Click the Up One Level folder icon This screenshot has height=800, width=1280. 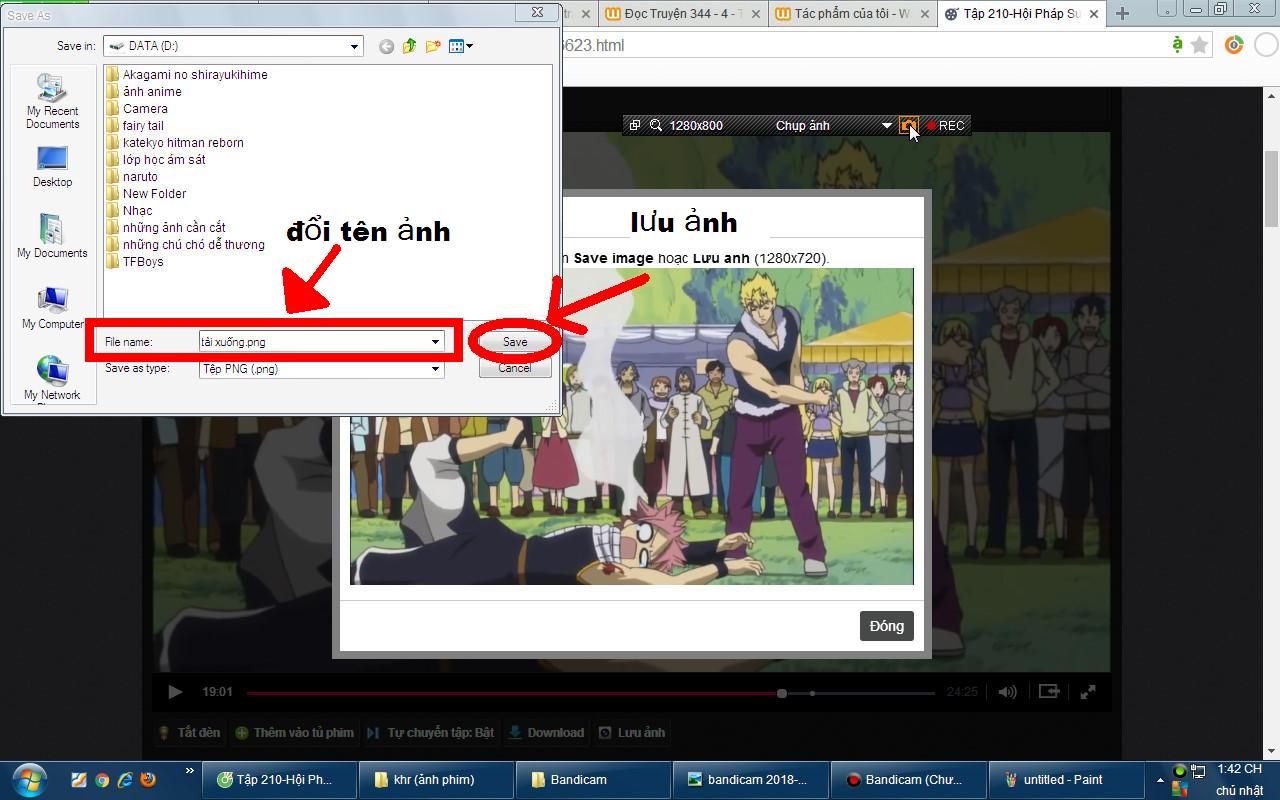click(x=410, y=46)
